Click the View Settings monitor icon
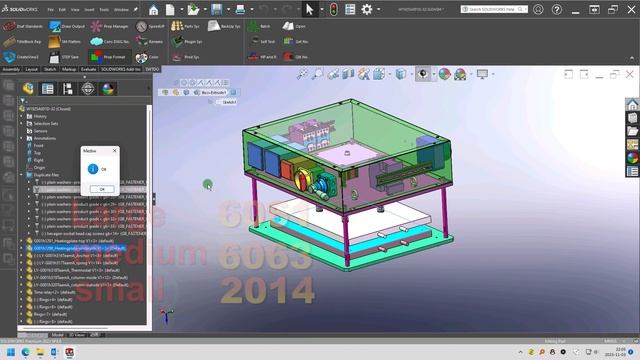The width and height of the screenshot is (640, 360). pos(482,74)
